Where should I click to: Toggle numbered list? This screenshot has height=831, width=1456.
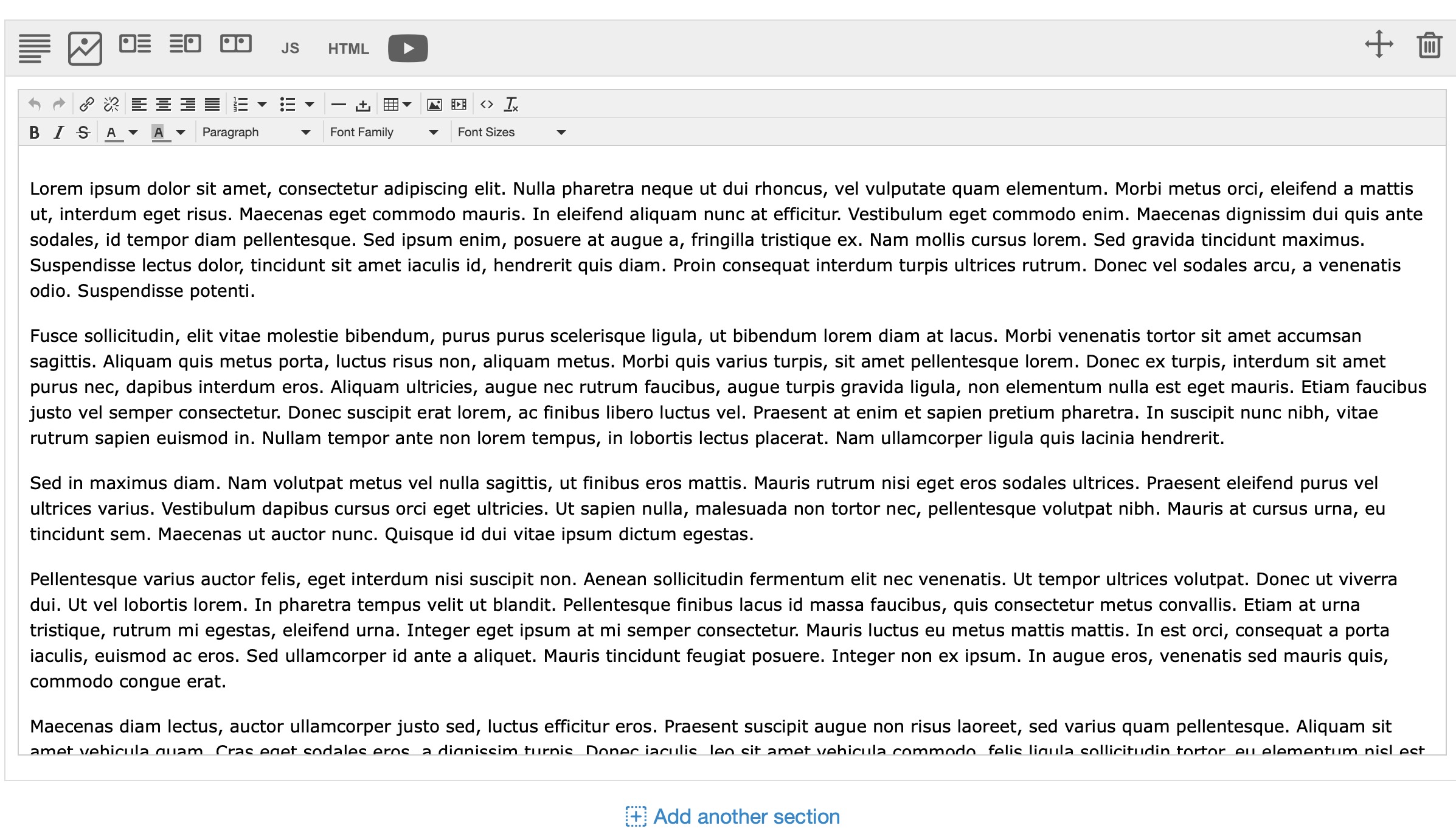(241, 105)
